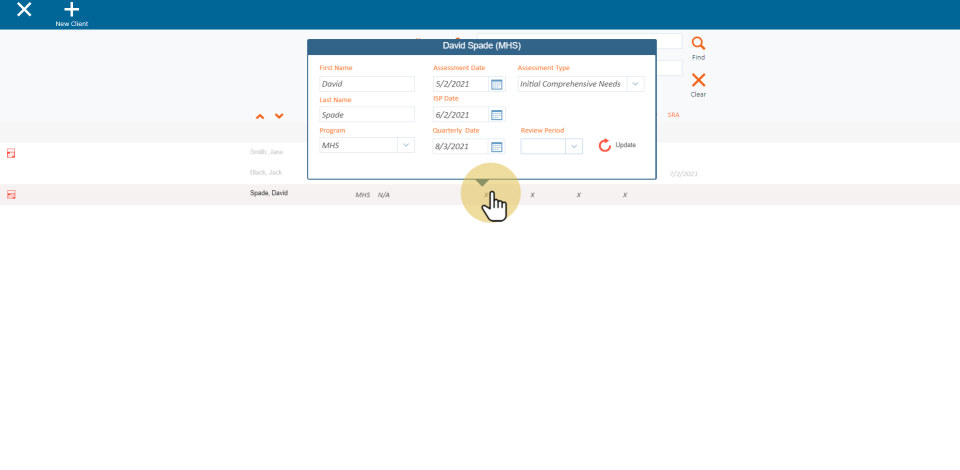This screenshot has width=960, height=470.
Task: Expand the Assessment Type dropdown
Action: click(x=635, y=84)
